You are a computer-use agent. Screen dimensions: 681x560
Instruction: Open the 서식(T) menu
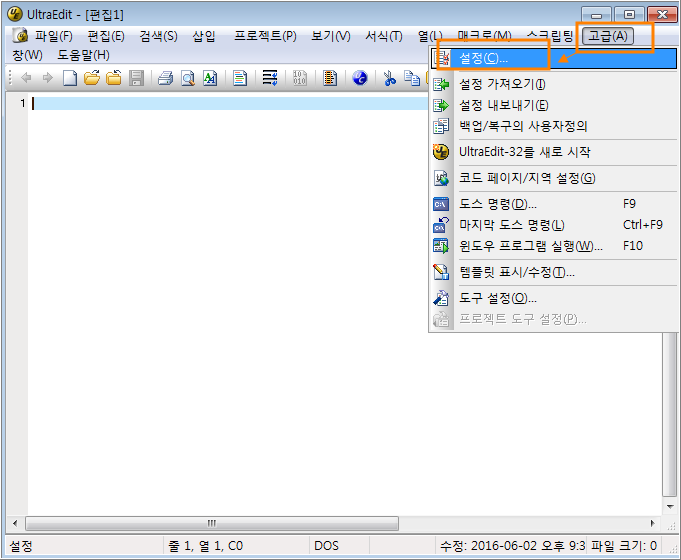[384, 36]
